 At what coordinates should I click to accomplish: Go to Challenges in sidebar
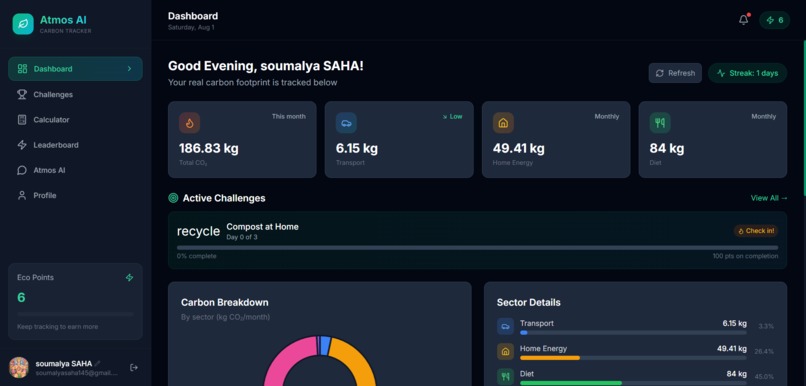75,95
